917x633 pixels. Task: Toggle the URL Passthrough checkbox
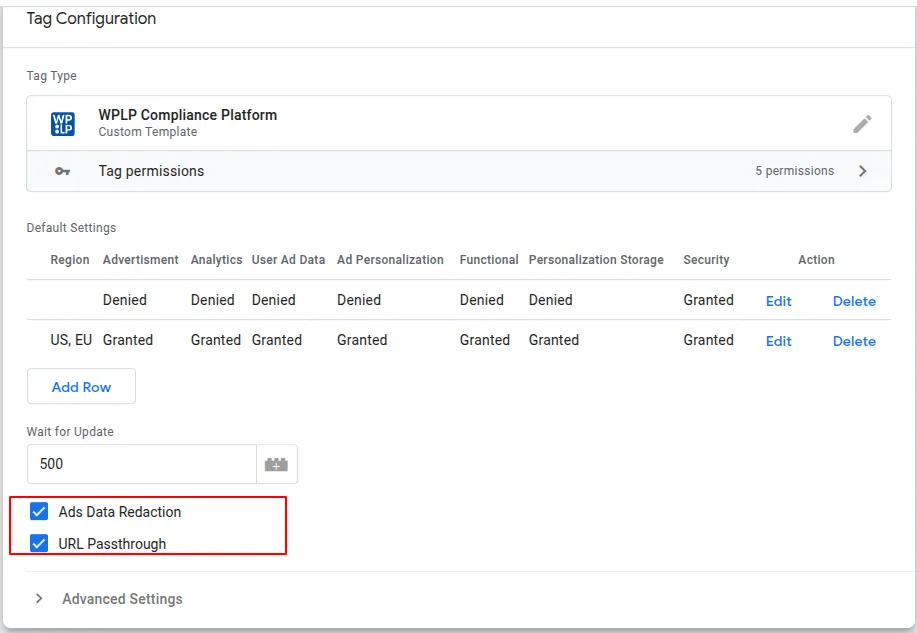(39, 543)
